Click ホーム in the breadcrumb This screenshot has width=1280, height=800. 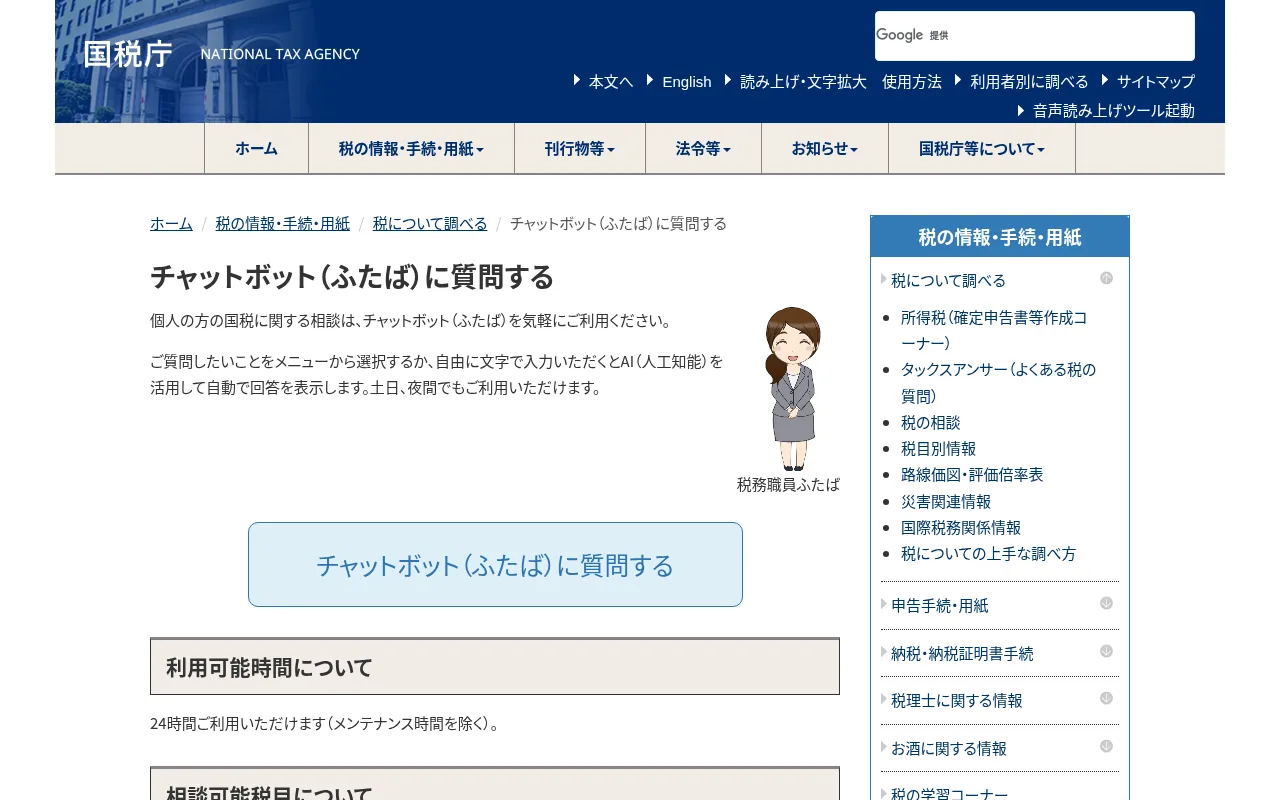tap(171, 224)
